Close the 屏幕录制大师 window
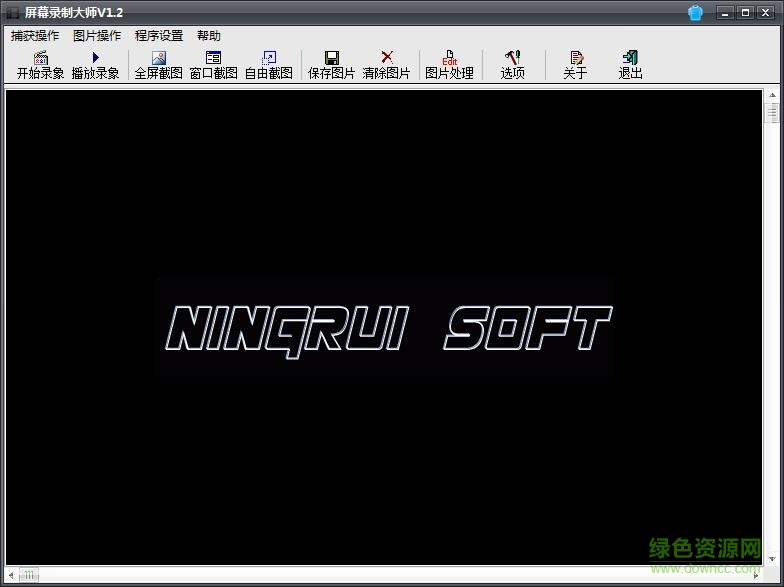This screenshot has height=587, width=784. (x=766, y=13)
